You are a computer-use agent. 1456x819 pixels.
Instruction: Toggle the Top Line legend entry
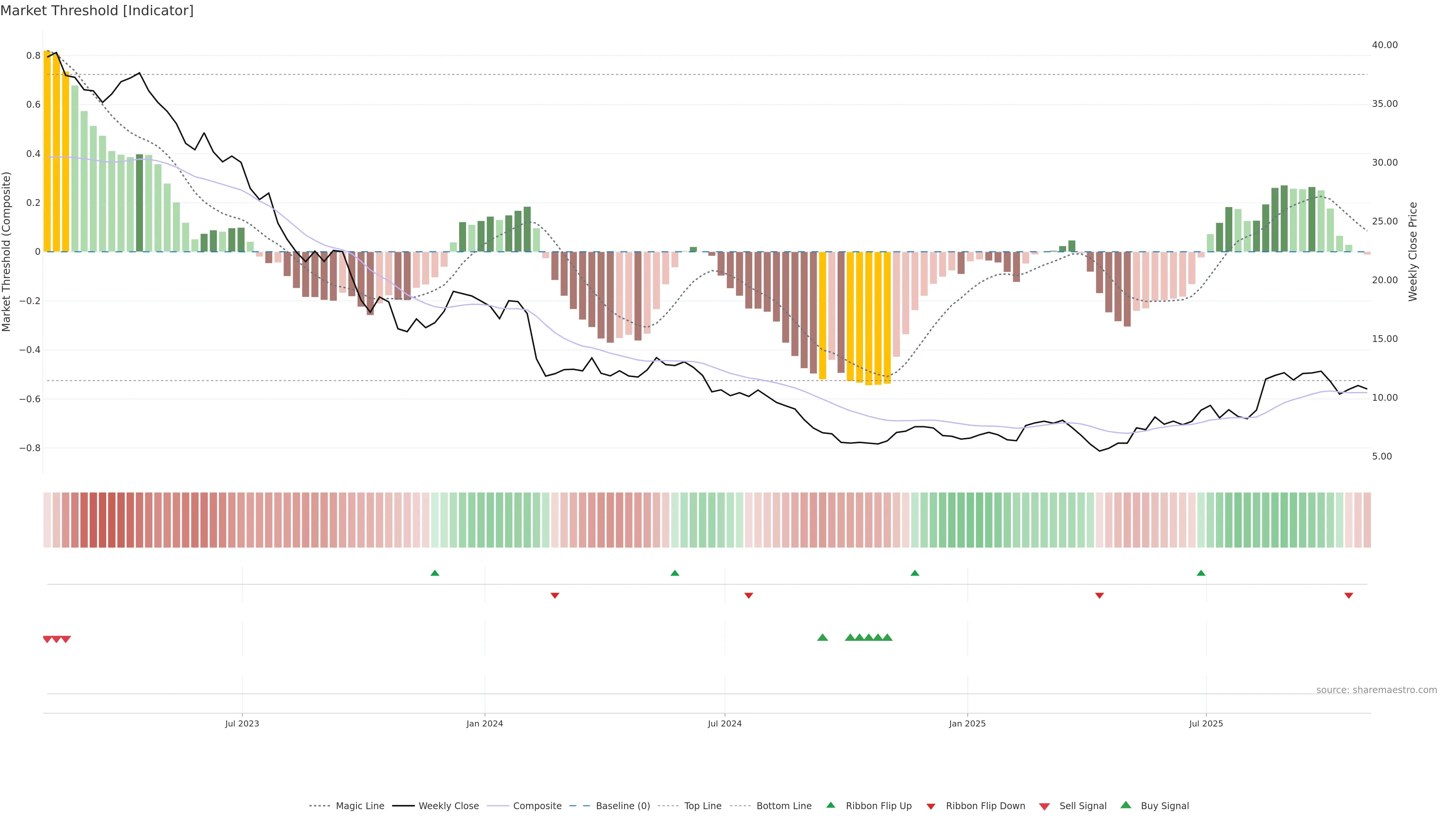[x=703, y=806]
